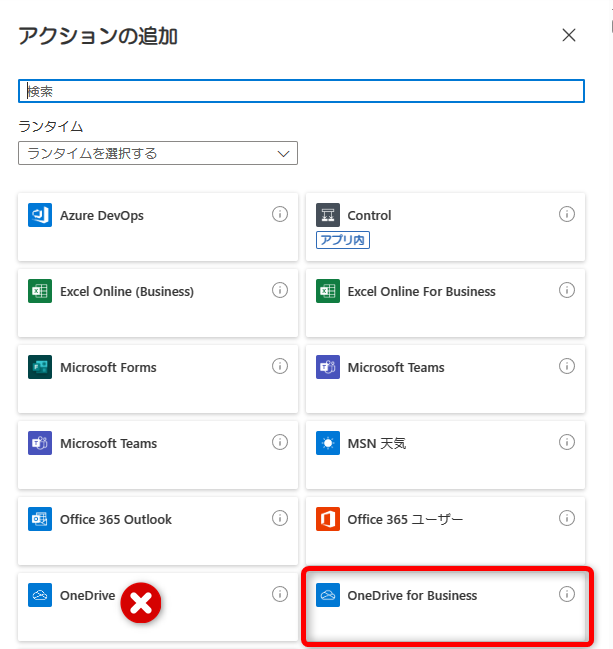This screenshot has width=613, height=649.
Task: Choose the Control connector icon
Action: coord(328,215)
